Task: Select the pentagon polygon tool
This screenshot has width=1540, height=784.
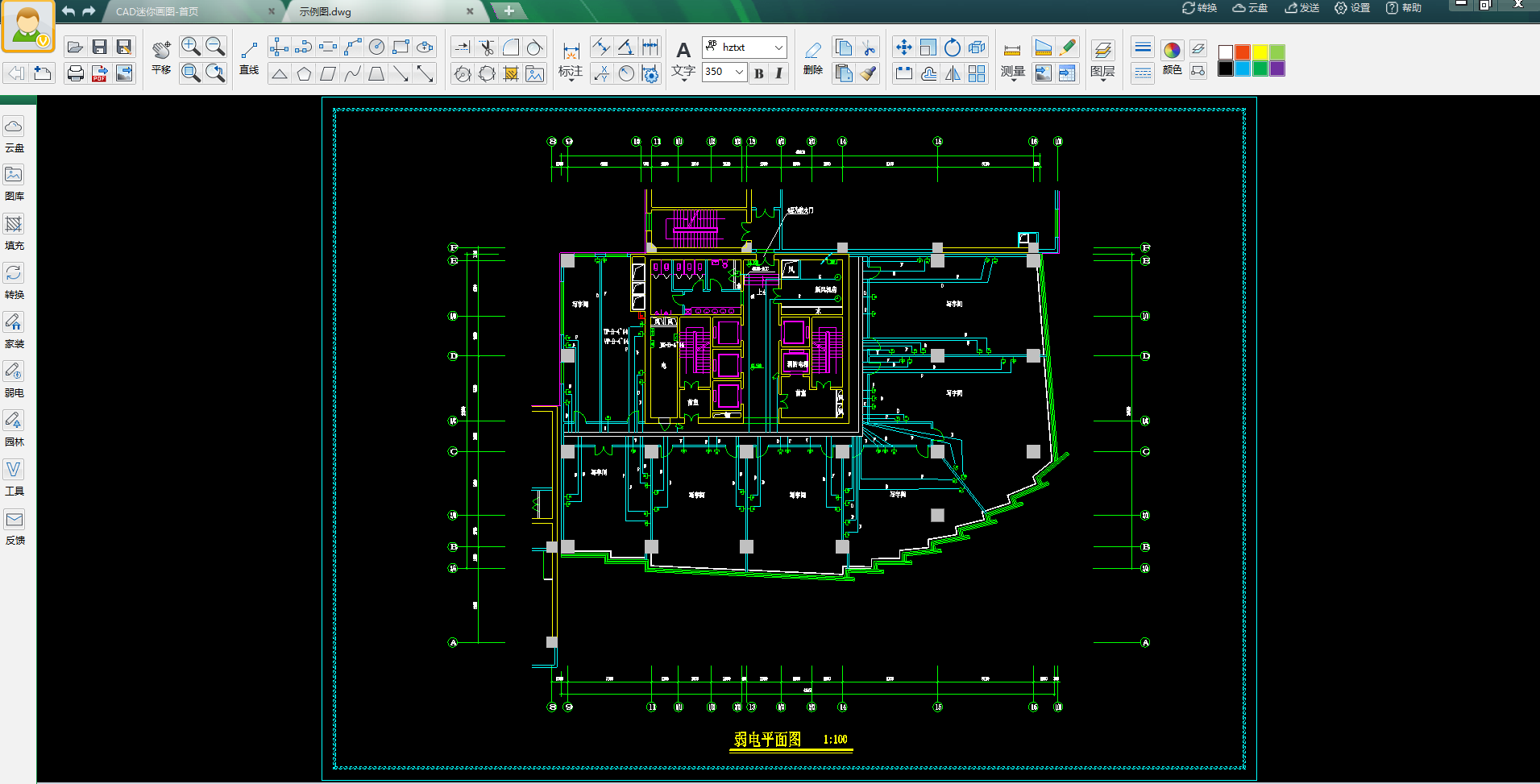Action: click(x=304, y=73)
